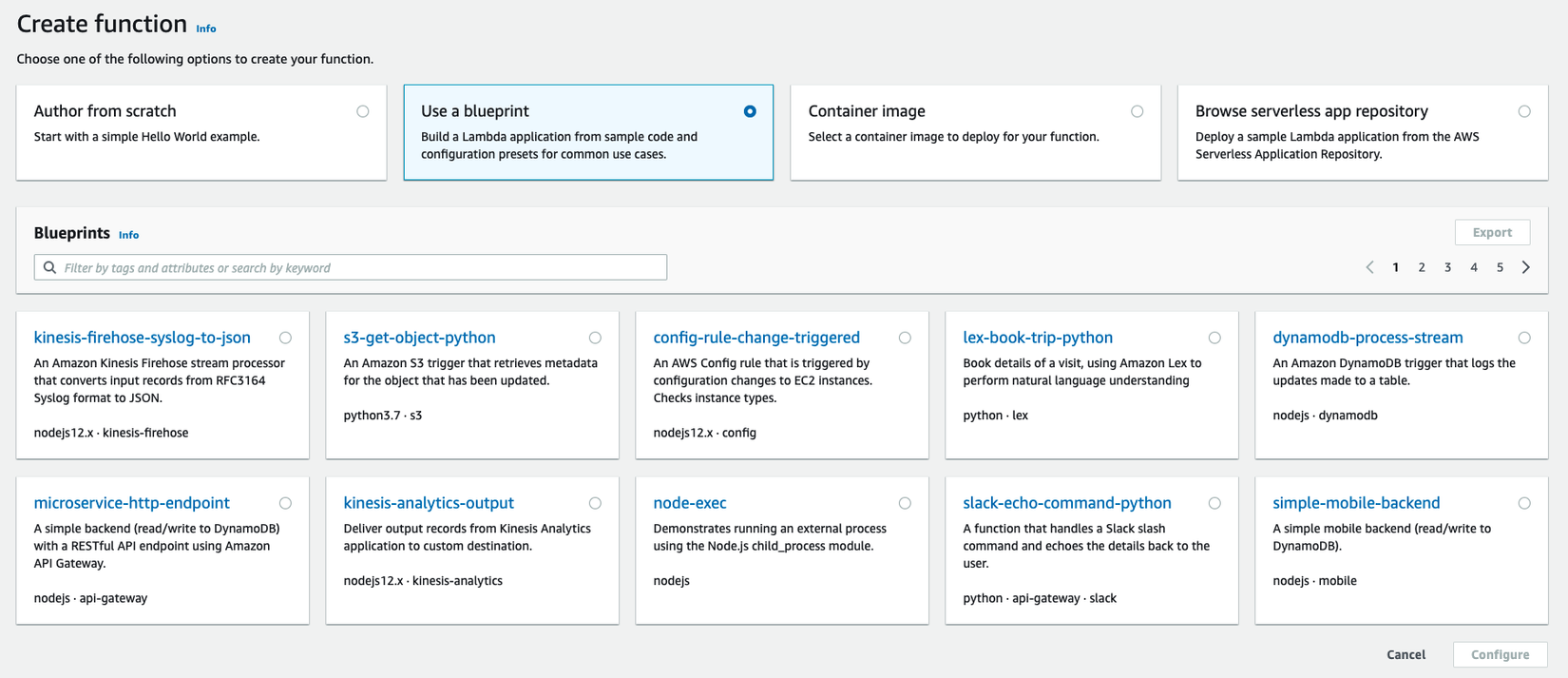
Task: Select Author from scratch option
Action: [x=362, y=111]
